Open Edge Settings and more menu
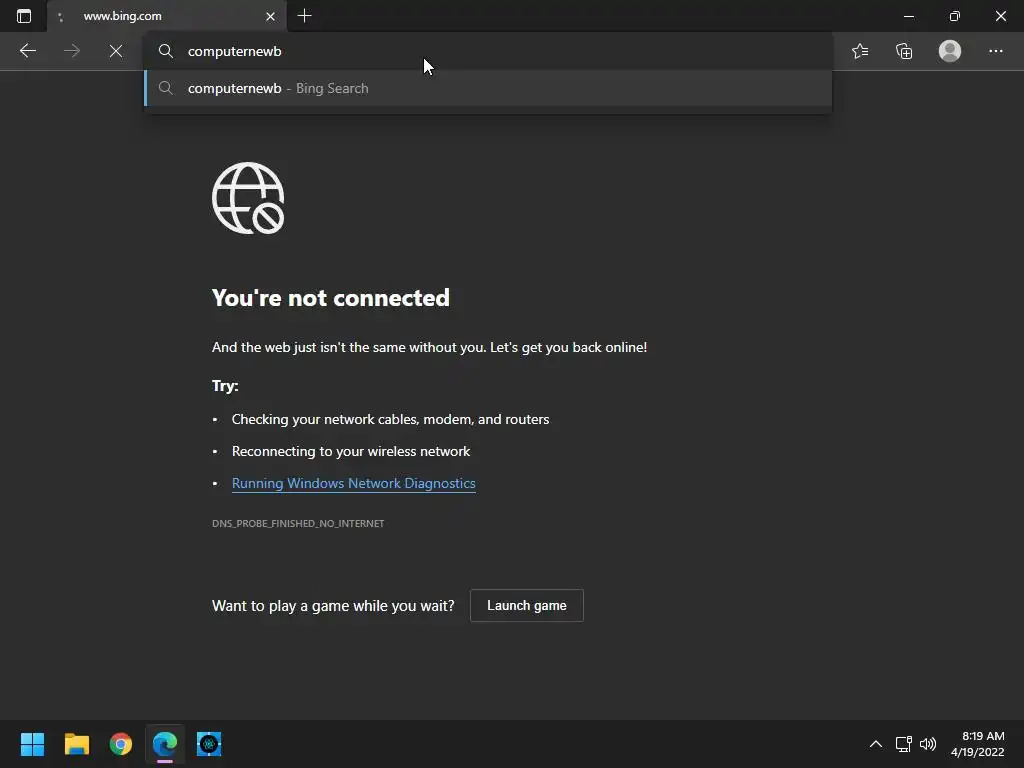Image resolution: width=1024 pixels, height=768 pixels. click(995, 51)
